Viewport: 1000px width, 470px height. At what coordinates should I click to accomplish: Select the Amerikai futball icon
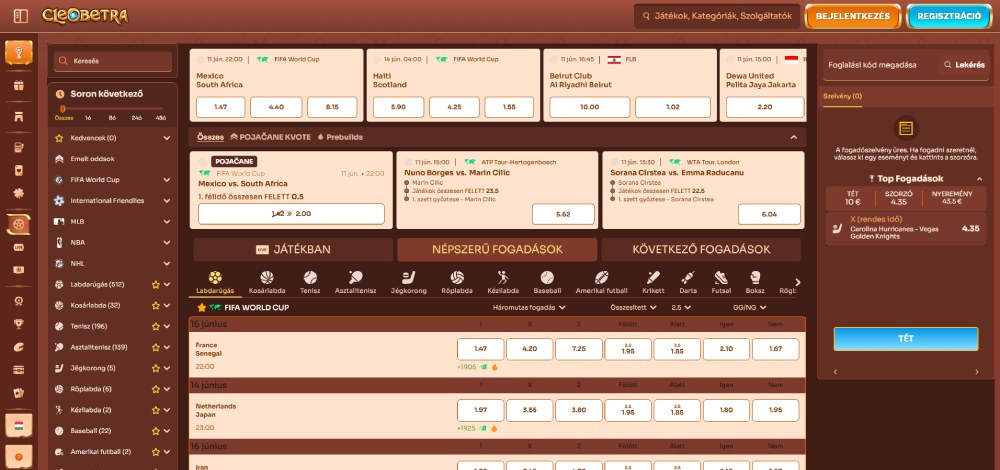pyautogui.click(x=601, y=277)
